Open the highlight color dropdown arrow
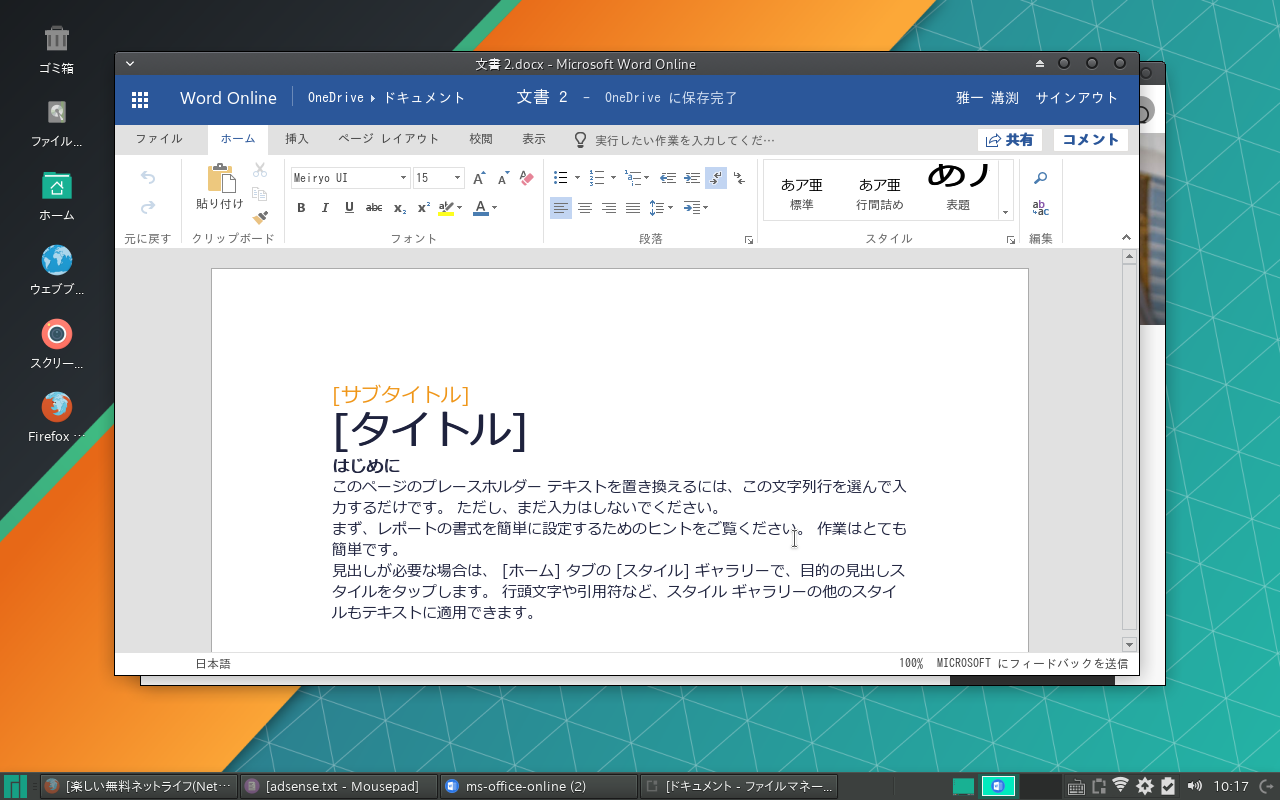The width and height of the screenshot is (1280, 800). (x=460, y=208)
